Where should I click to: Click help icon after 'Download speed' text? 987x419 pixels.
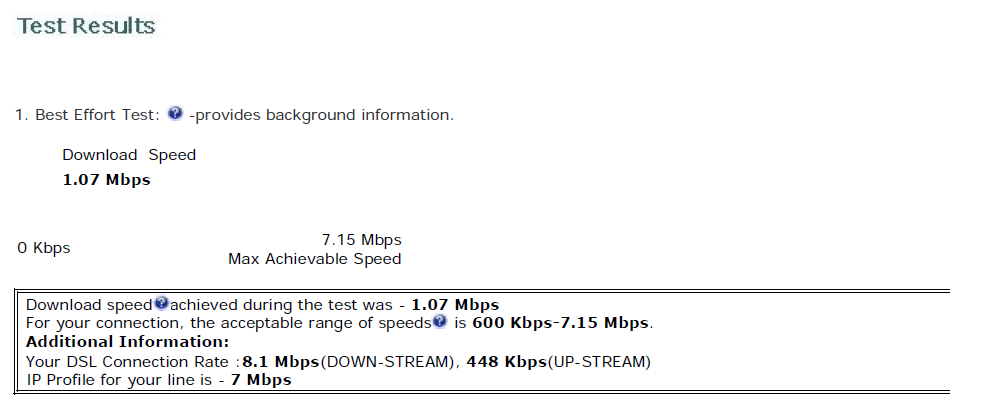point(161,303)
